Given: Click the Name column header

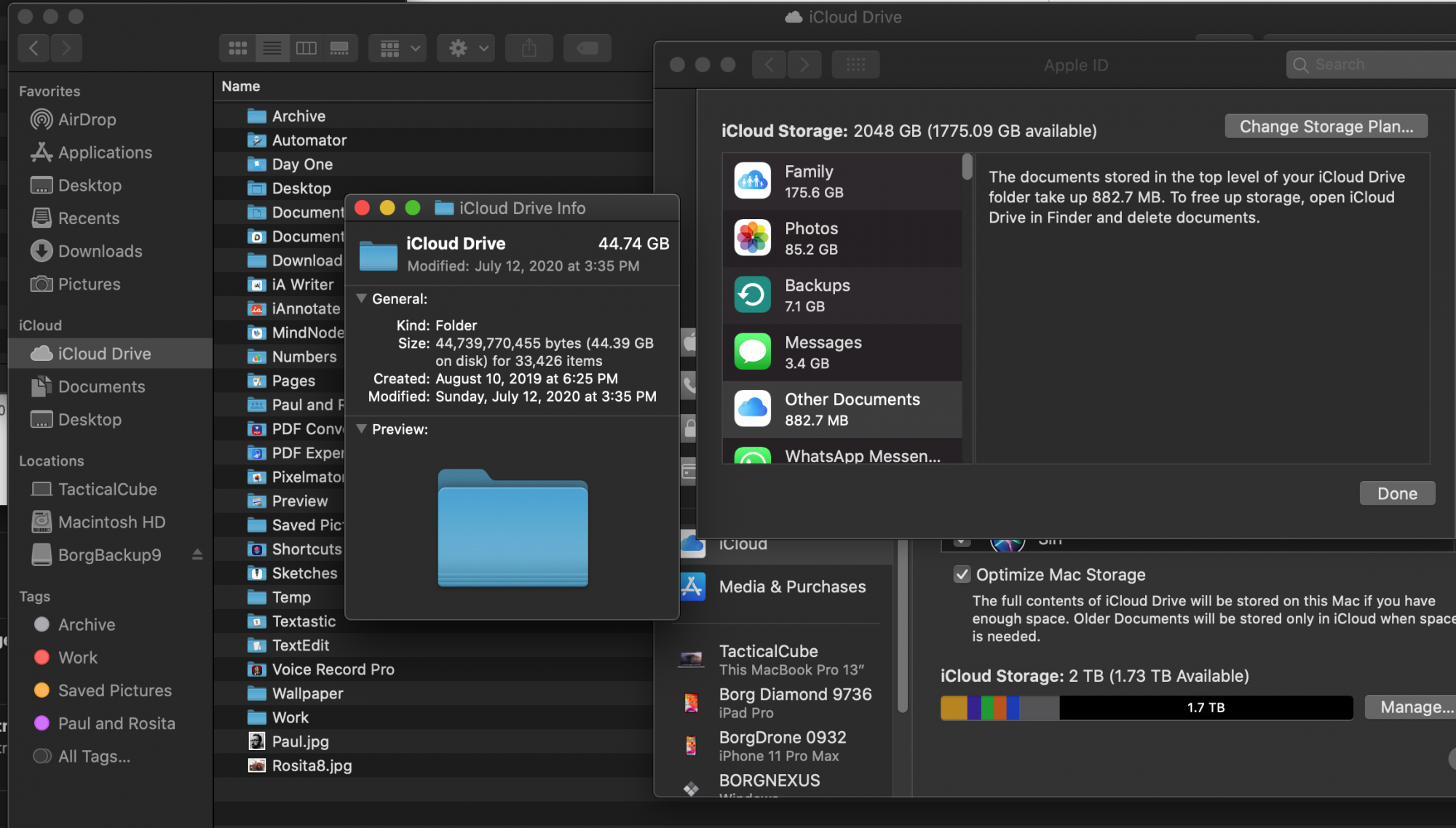Looking at the screenshot, I should point(241,86).
